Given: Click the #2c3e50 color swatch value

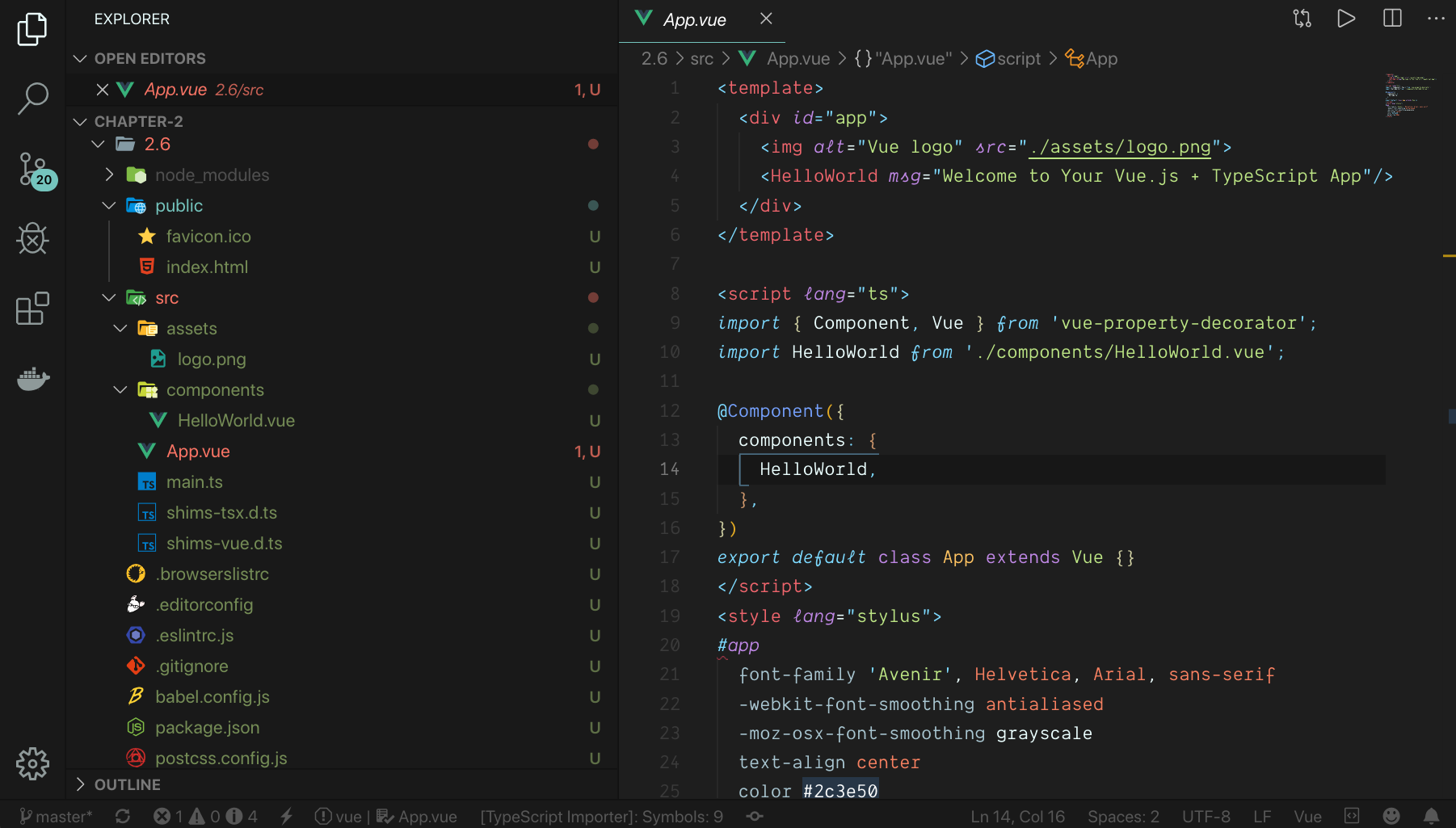Looking at the screenshot, I should click(x=840, y=791).
